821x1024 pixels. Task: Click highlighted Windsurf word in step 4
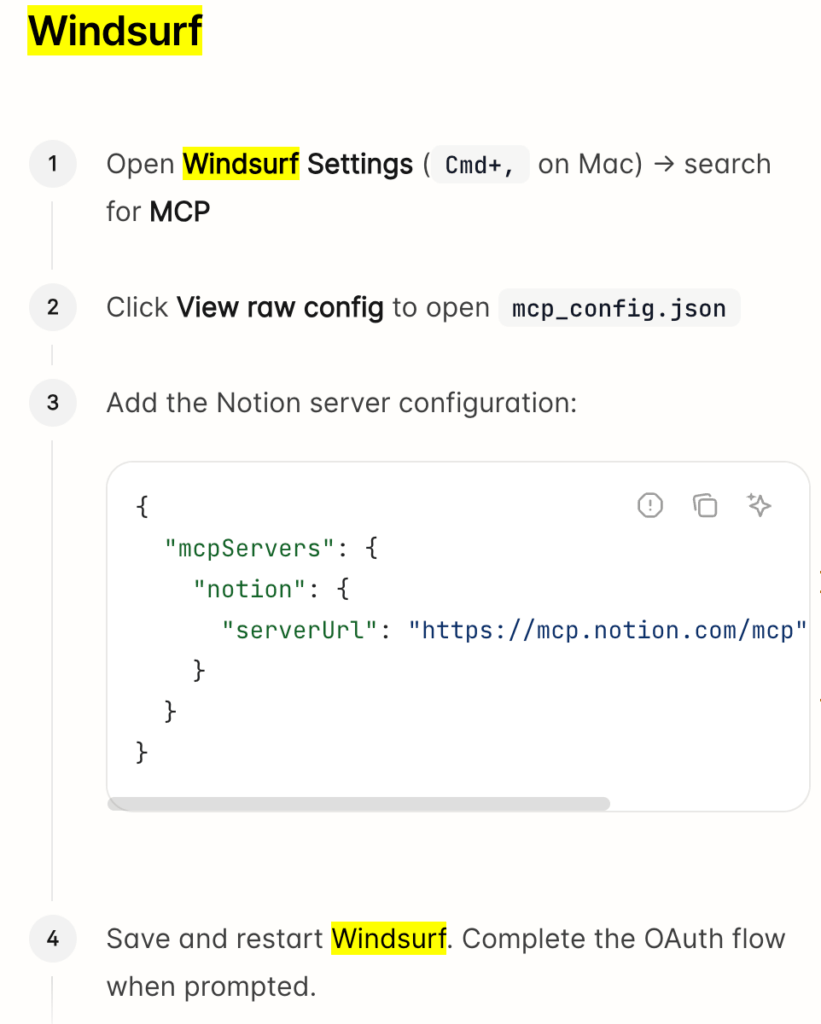tap(388, 939)
